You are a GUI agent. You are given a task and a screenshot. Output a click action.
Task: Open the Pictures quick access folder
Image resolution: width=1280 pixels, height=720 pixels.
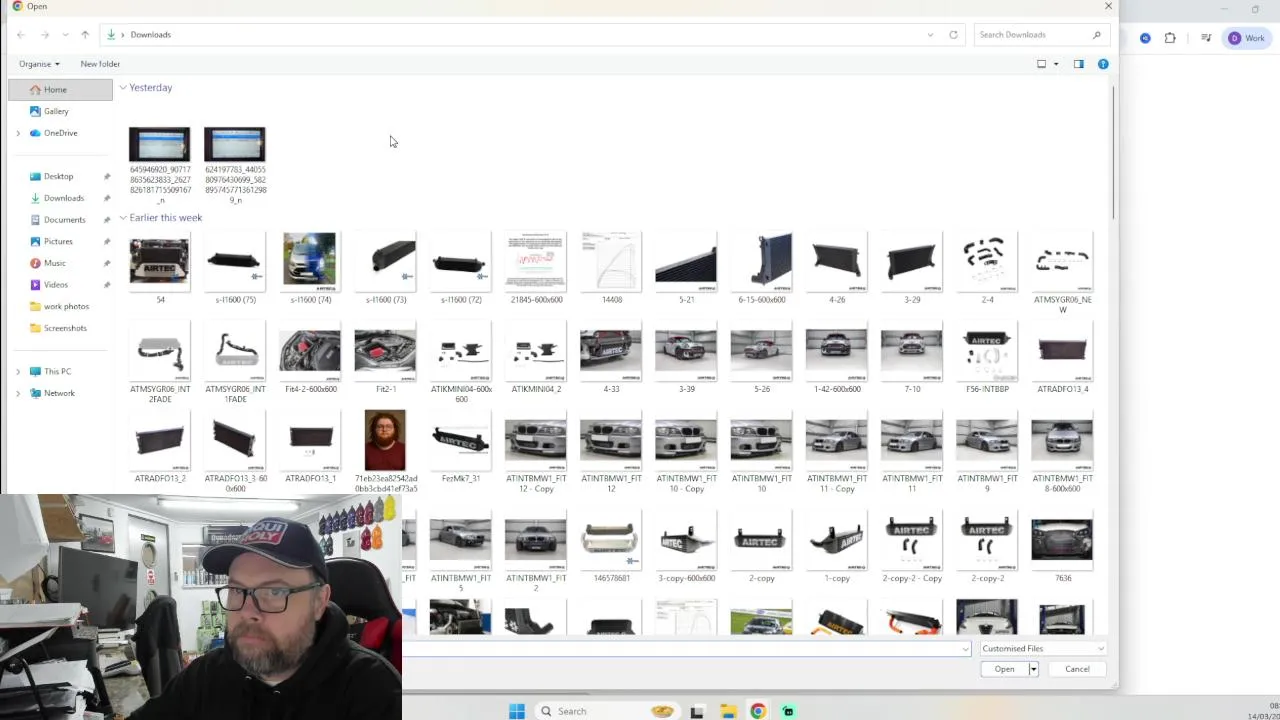pyautogui.click(x=58, y=241)
